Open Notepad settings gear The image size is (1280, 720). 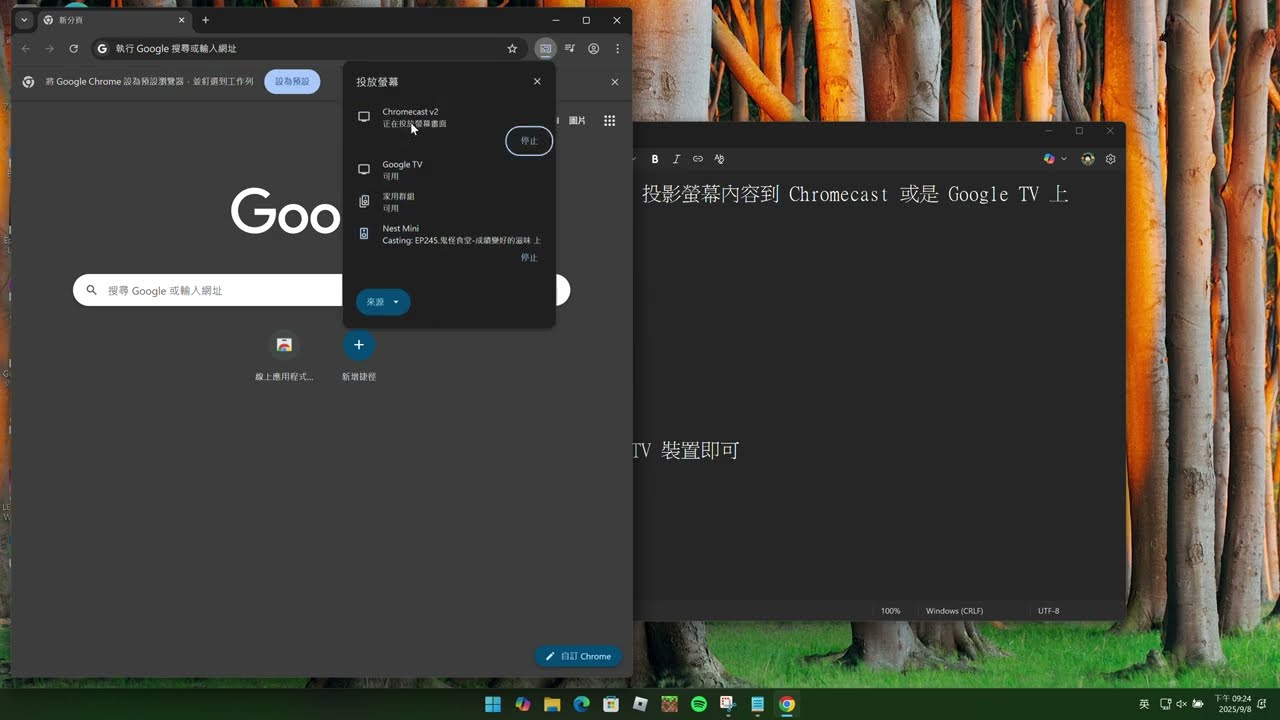[x=1110, y=159]
